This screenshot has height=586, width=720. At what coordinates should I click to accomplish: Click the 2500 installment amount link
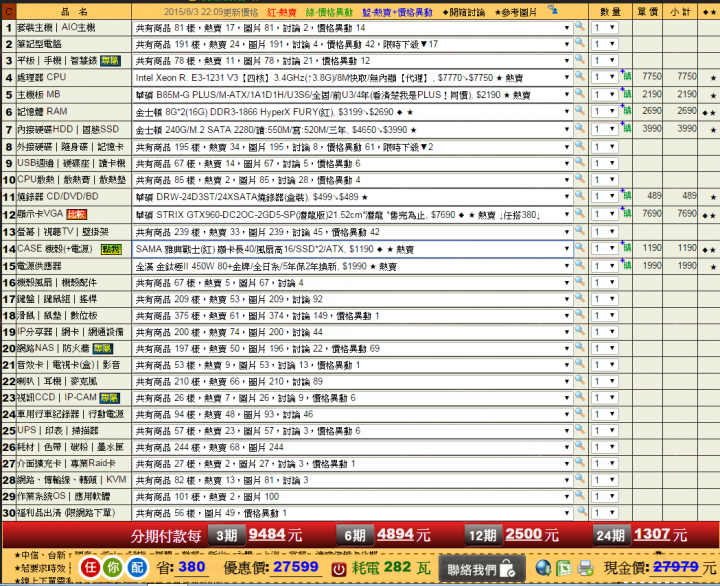tap(523, 535)
